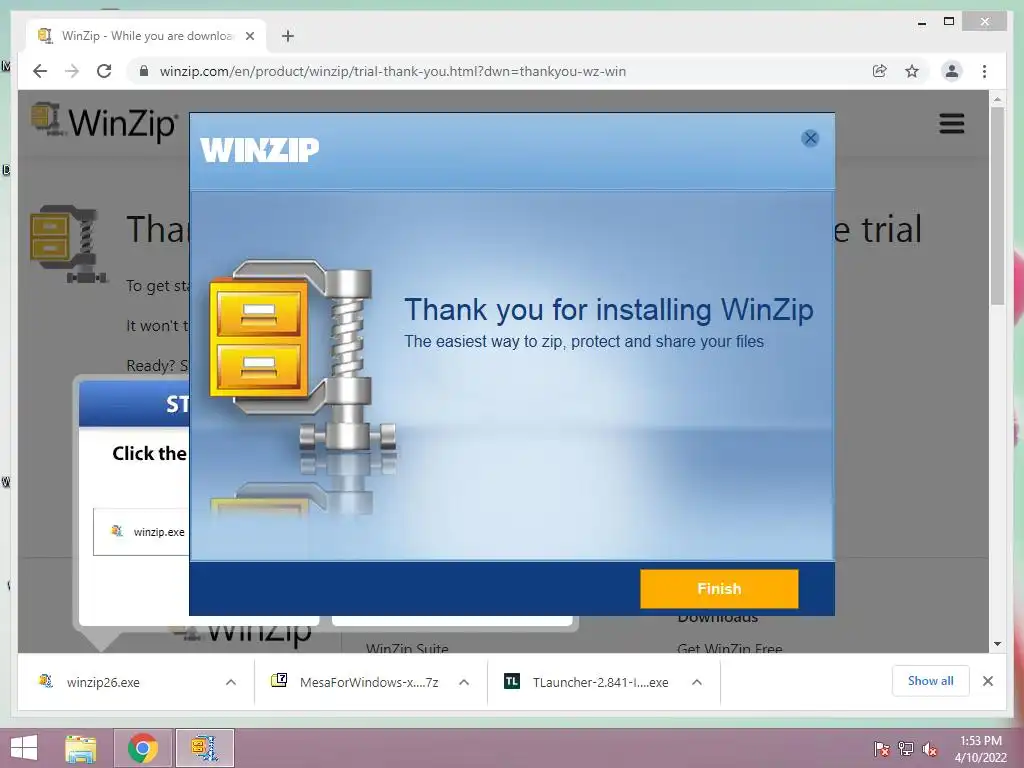Click the network tray icon

tap(905, 749)
